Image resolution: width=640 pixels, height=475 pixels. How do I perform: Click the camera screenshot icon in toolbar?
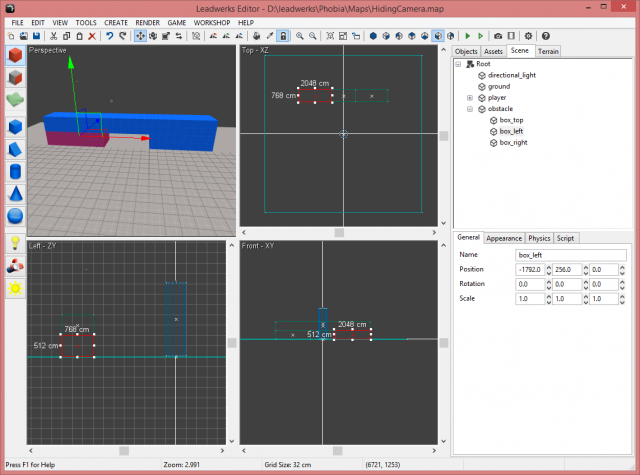point(498,36)
